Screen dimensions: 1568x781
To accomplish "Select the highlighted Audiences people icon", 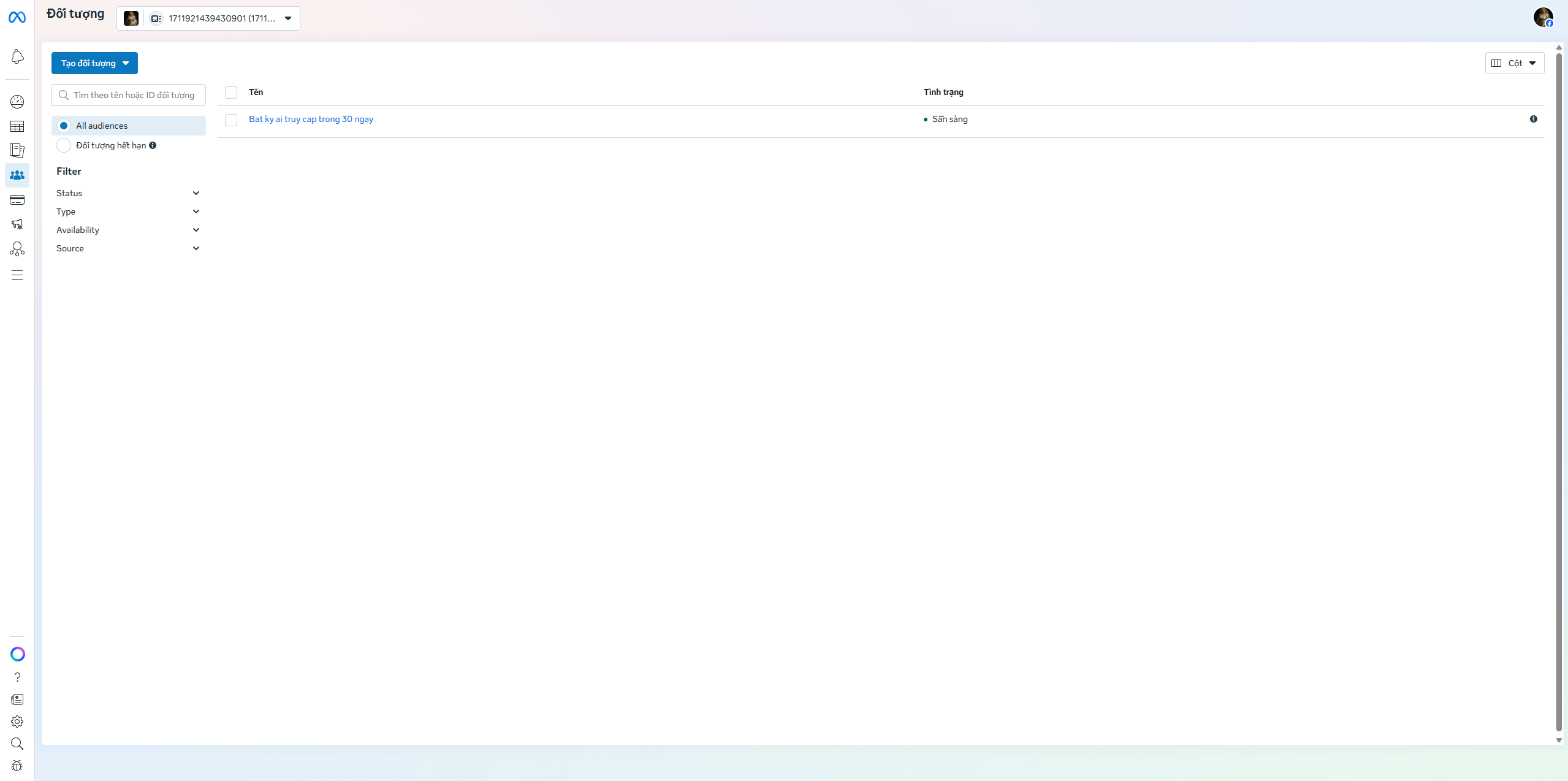I will coord(18,175).
